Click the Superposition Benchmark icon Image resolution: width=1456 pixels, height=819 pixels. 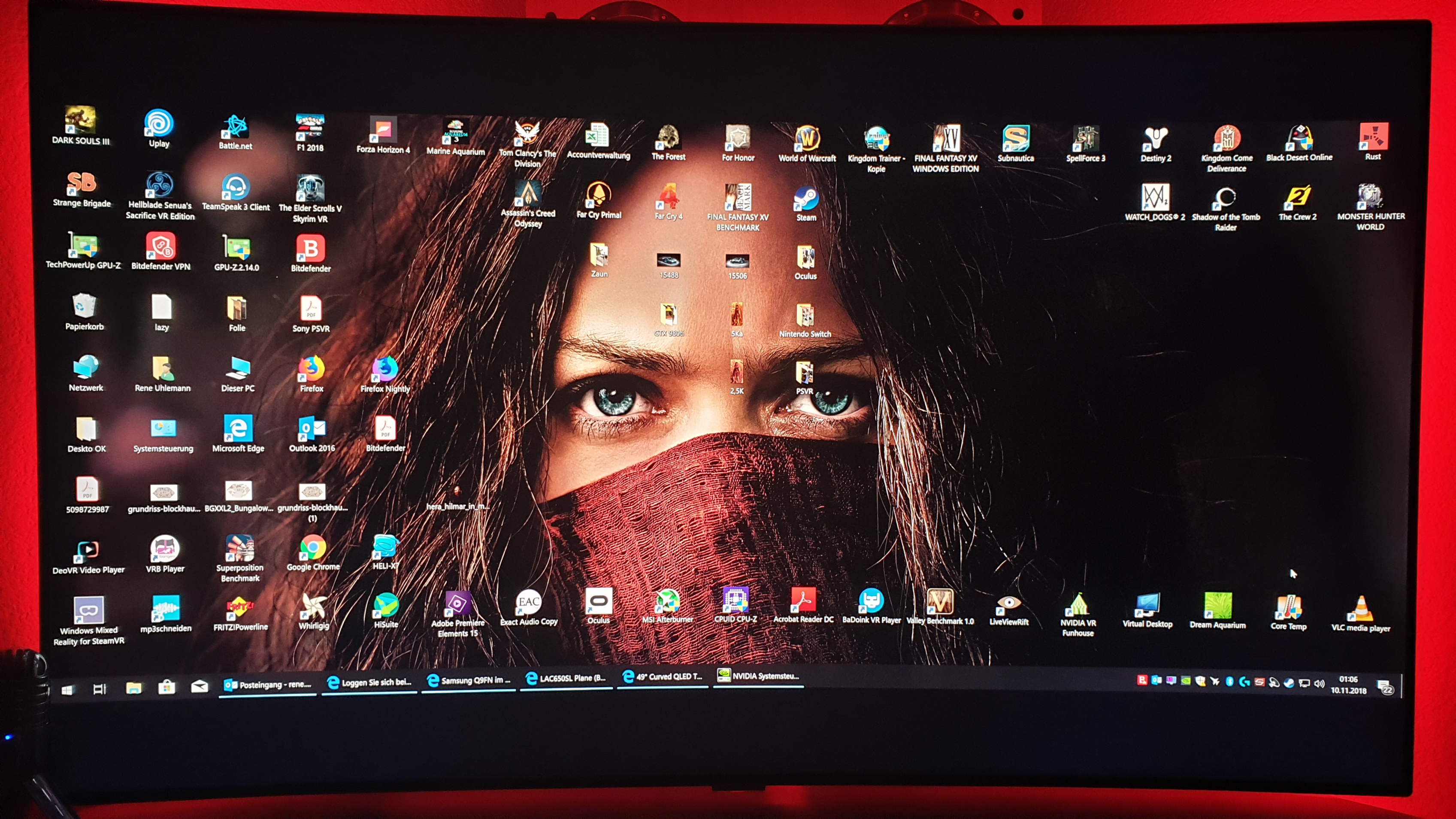(239, 558)
